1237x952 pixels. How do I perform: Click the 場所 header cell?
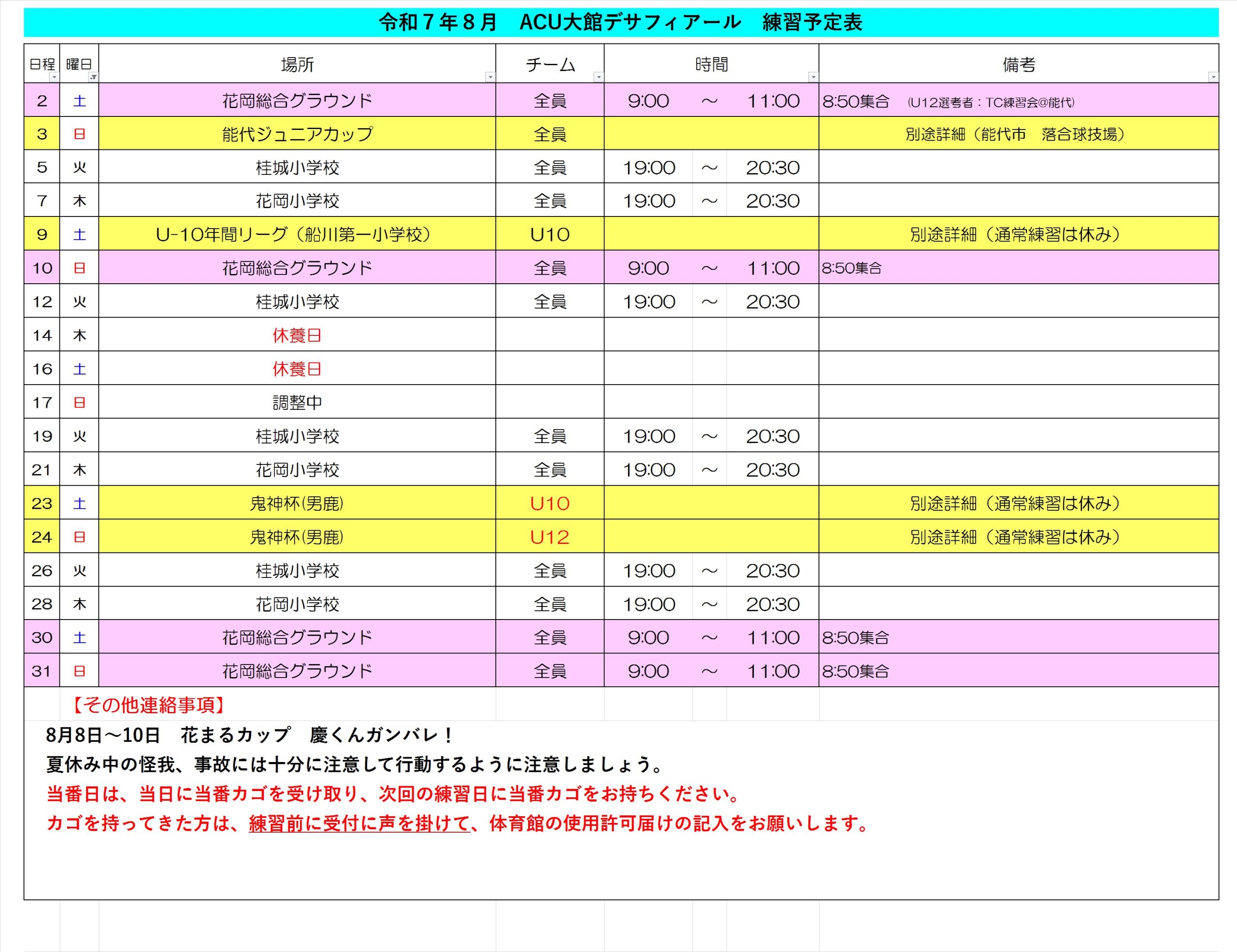click(297, 63)
